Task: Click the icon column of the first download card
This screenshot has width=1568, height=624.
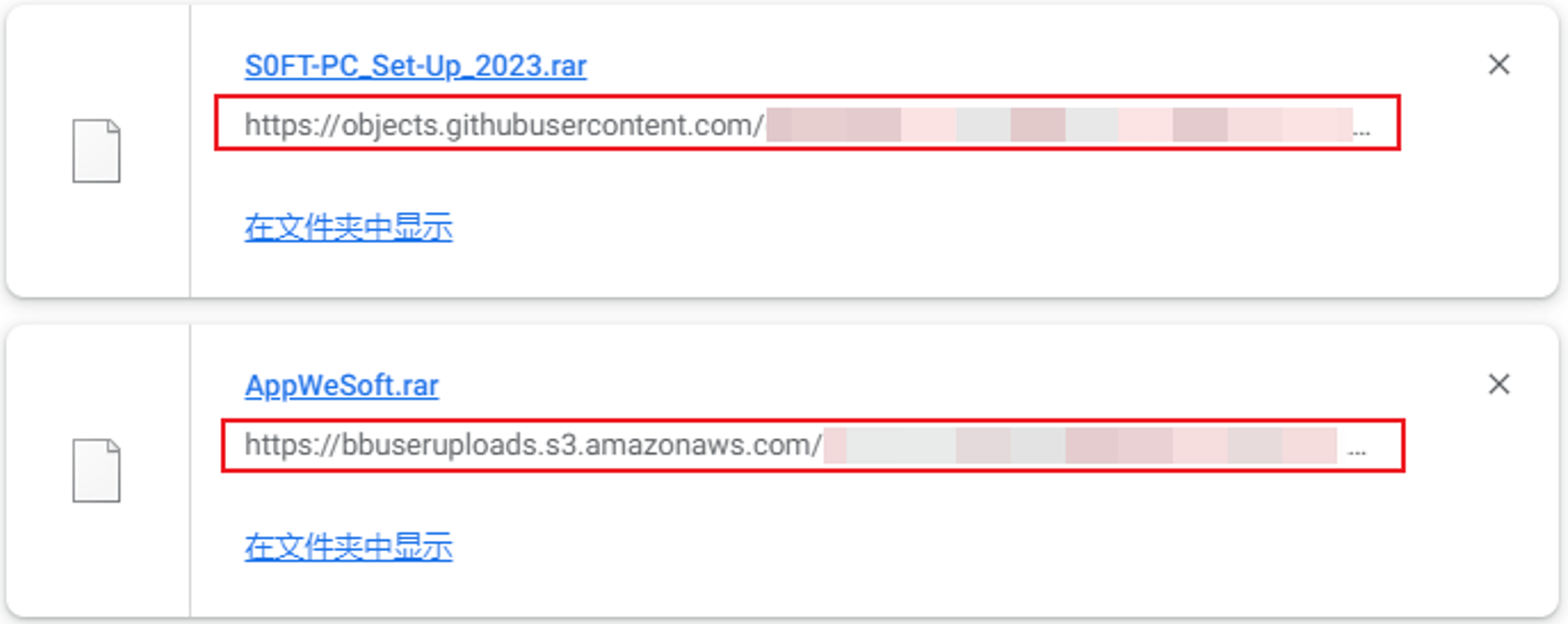Action: tap(97, 151)
